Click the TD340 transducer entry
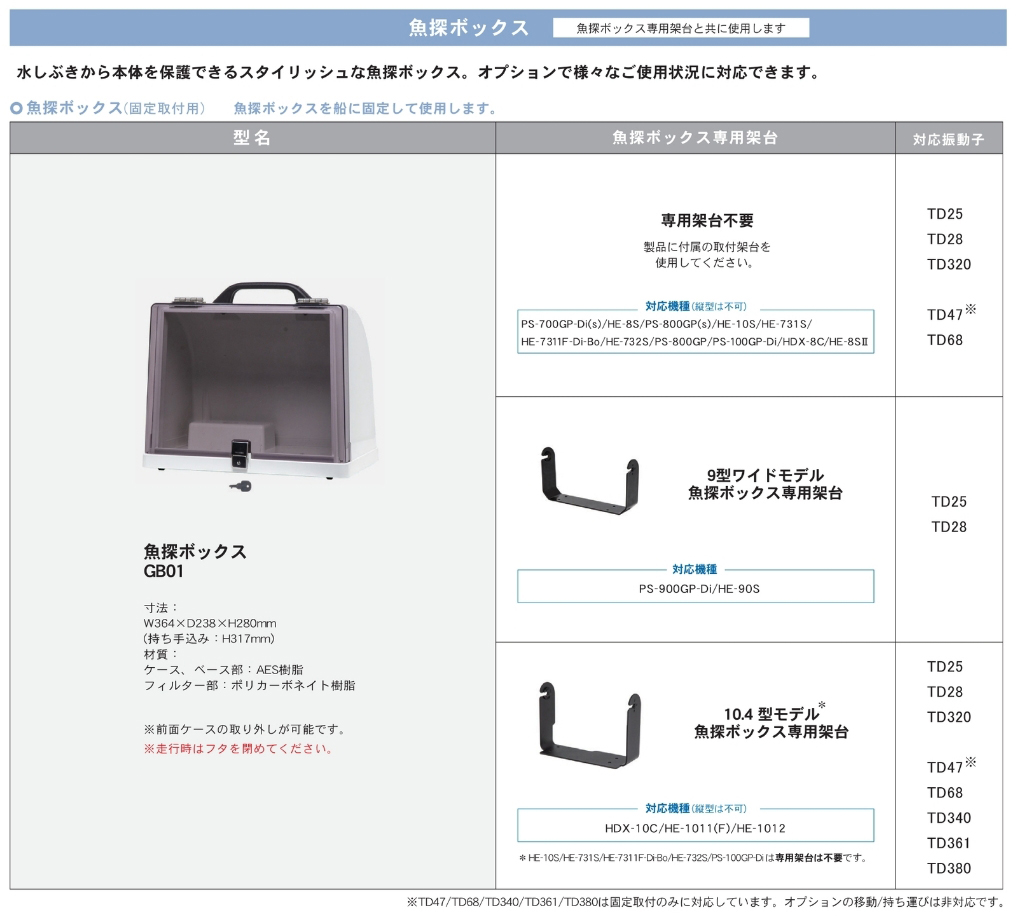 point(949,818)
